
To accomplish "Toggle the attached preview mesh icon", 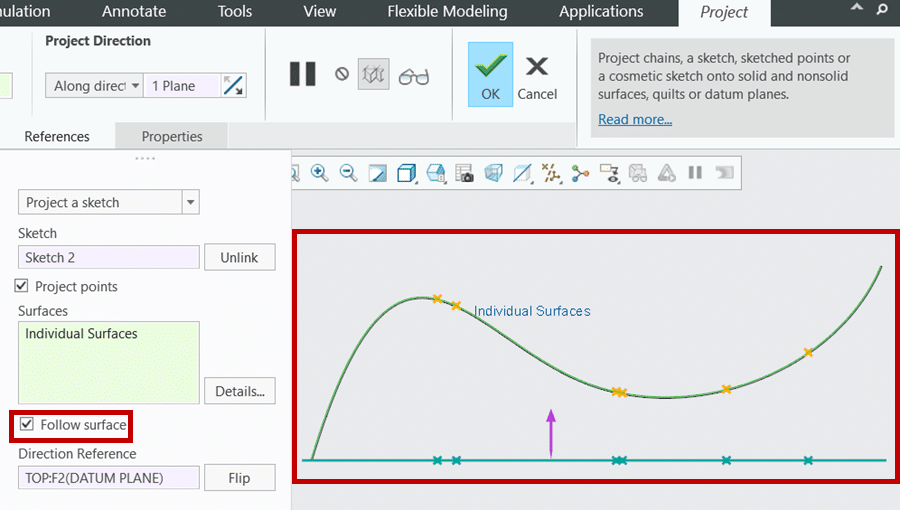I will 373,75.
